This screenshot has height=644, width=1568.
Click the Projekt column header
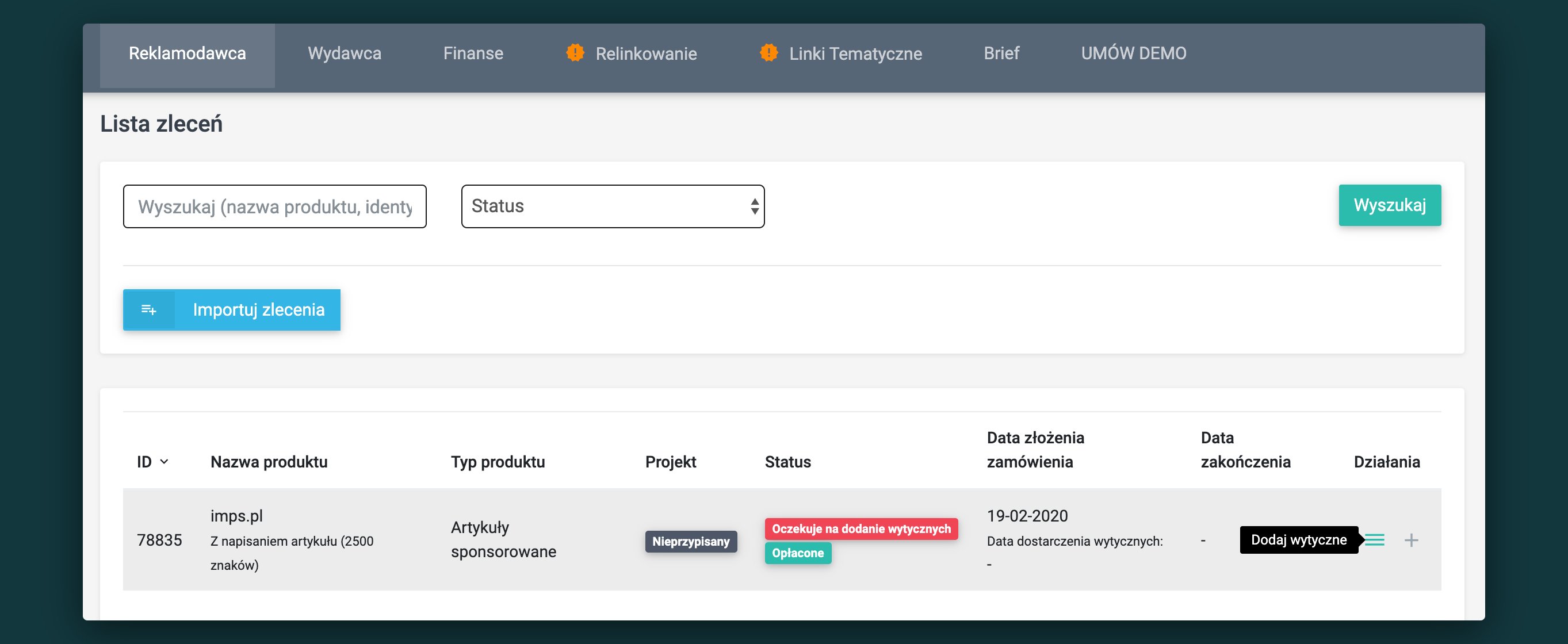671,462
